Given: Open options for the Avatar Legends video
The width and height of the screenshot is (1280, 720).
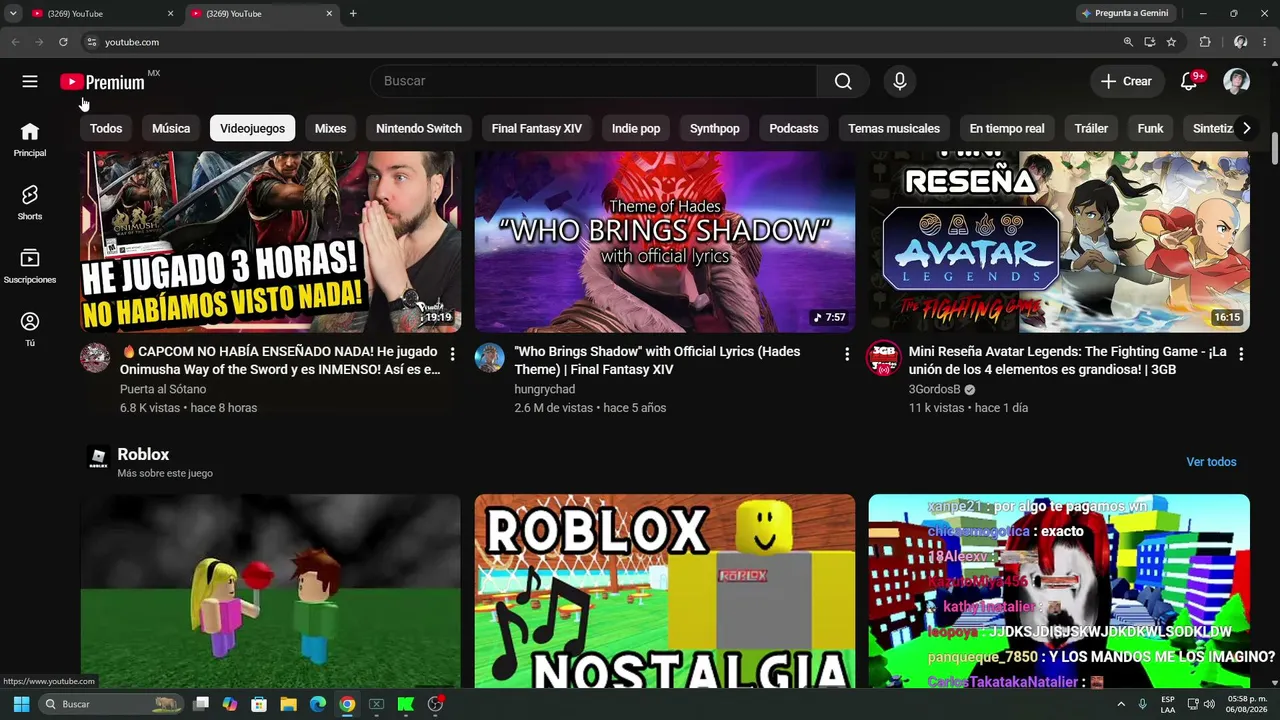Looking at the screenshot, I should tap(1241, 354).
